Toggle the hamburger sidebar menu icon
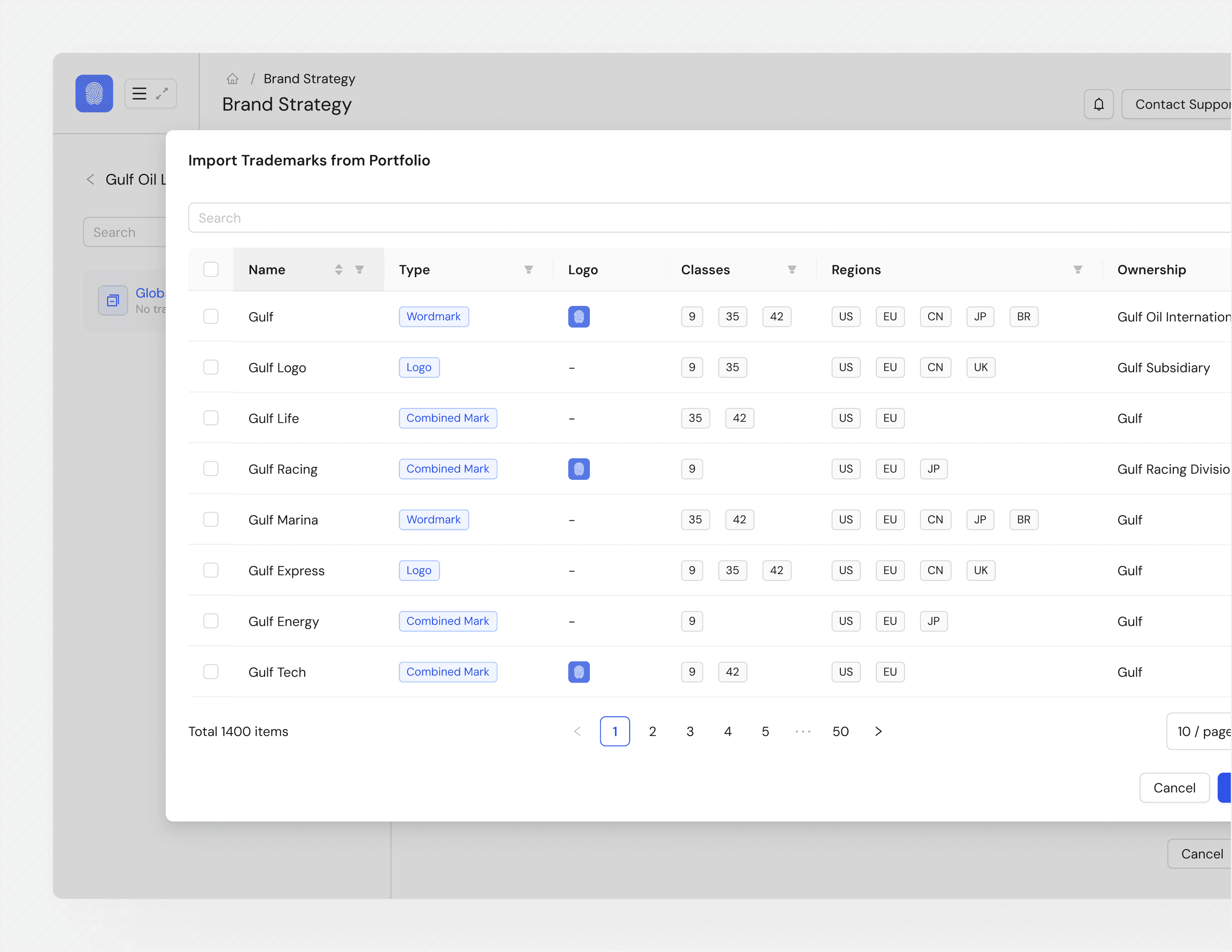 (139, 94)
